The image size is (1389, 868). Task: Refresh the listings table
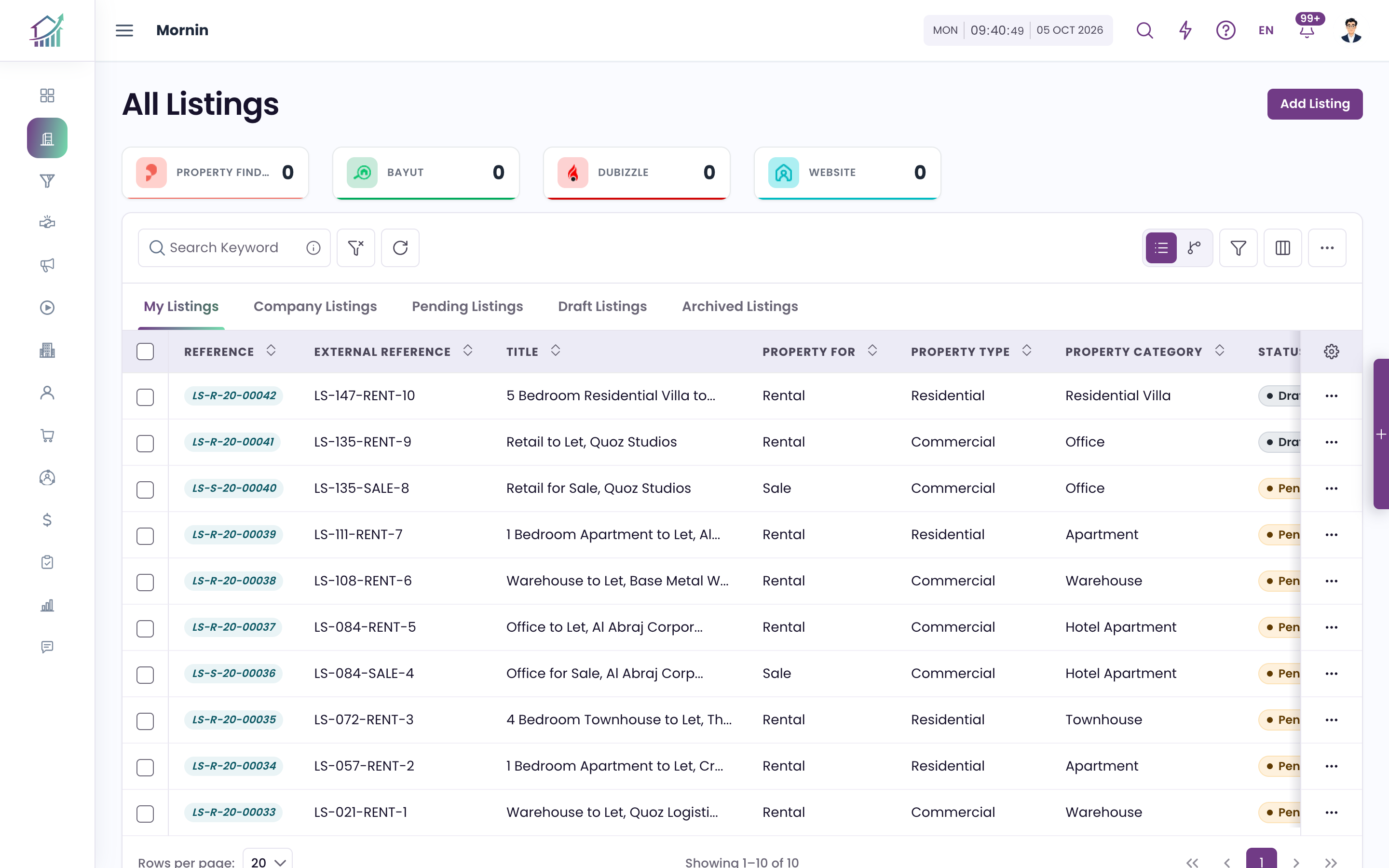coord(400,248)
